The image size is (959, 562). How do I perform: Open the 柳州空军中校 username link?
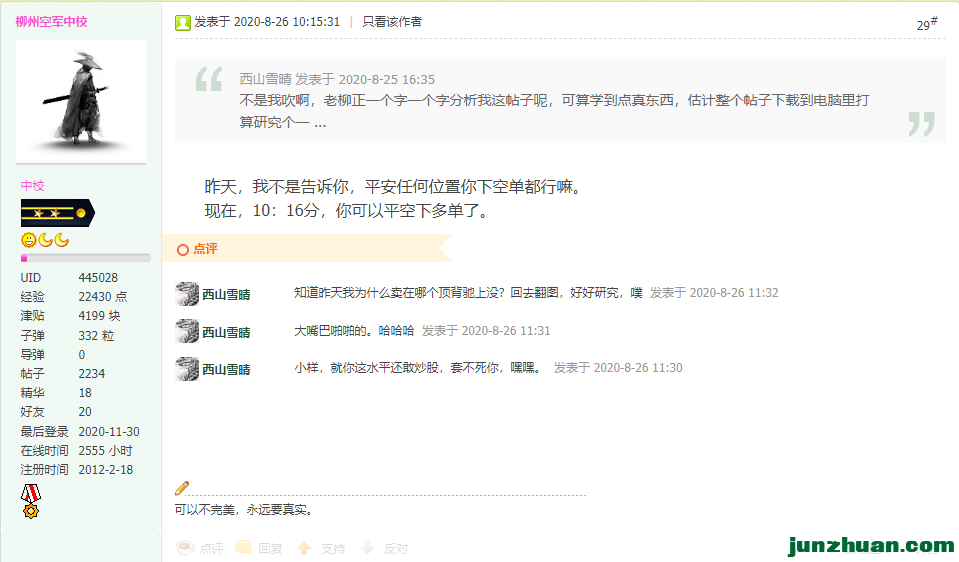click(51, 21)
